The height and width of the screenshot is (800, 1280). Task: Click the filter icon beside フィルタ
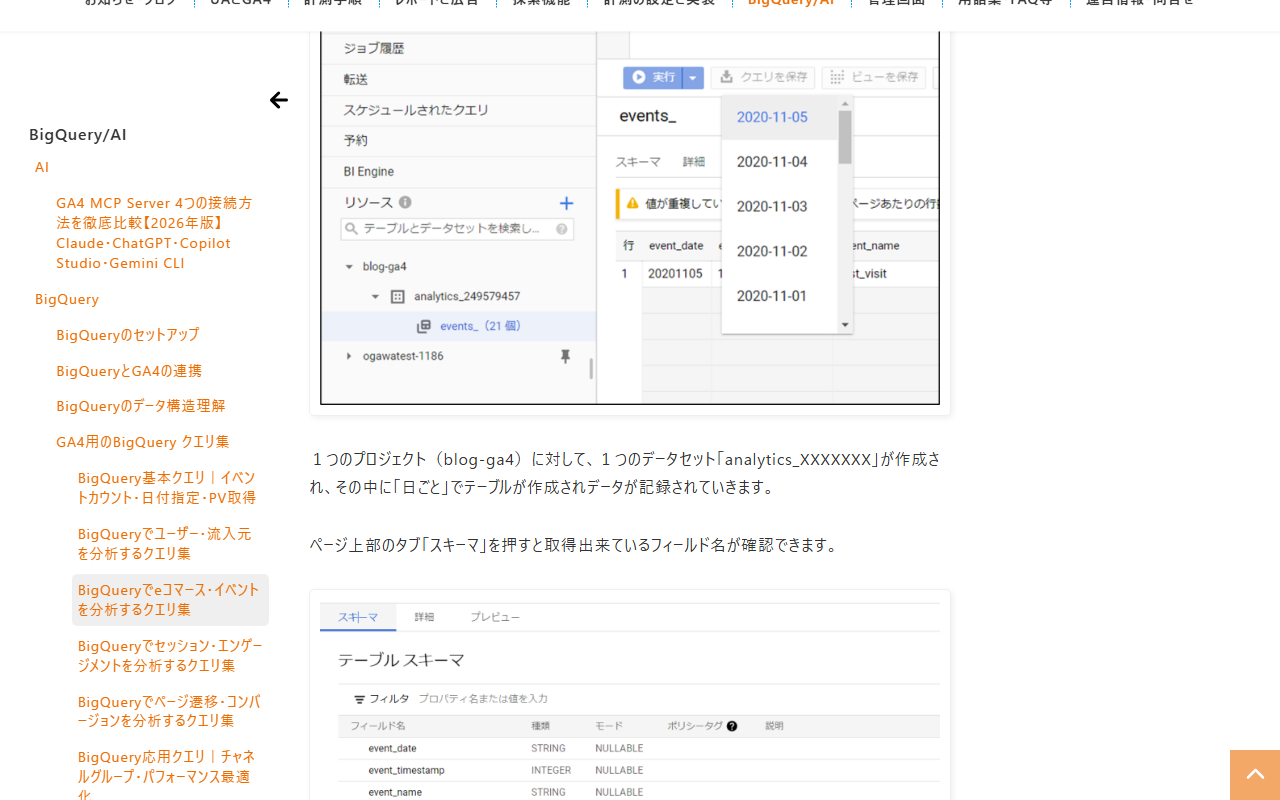[359, 699]
